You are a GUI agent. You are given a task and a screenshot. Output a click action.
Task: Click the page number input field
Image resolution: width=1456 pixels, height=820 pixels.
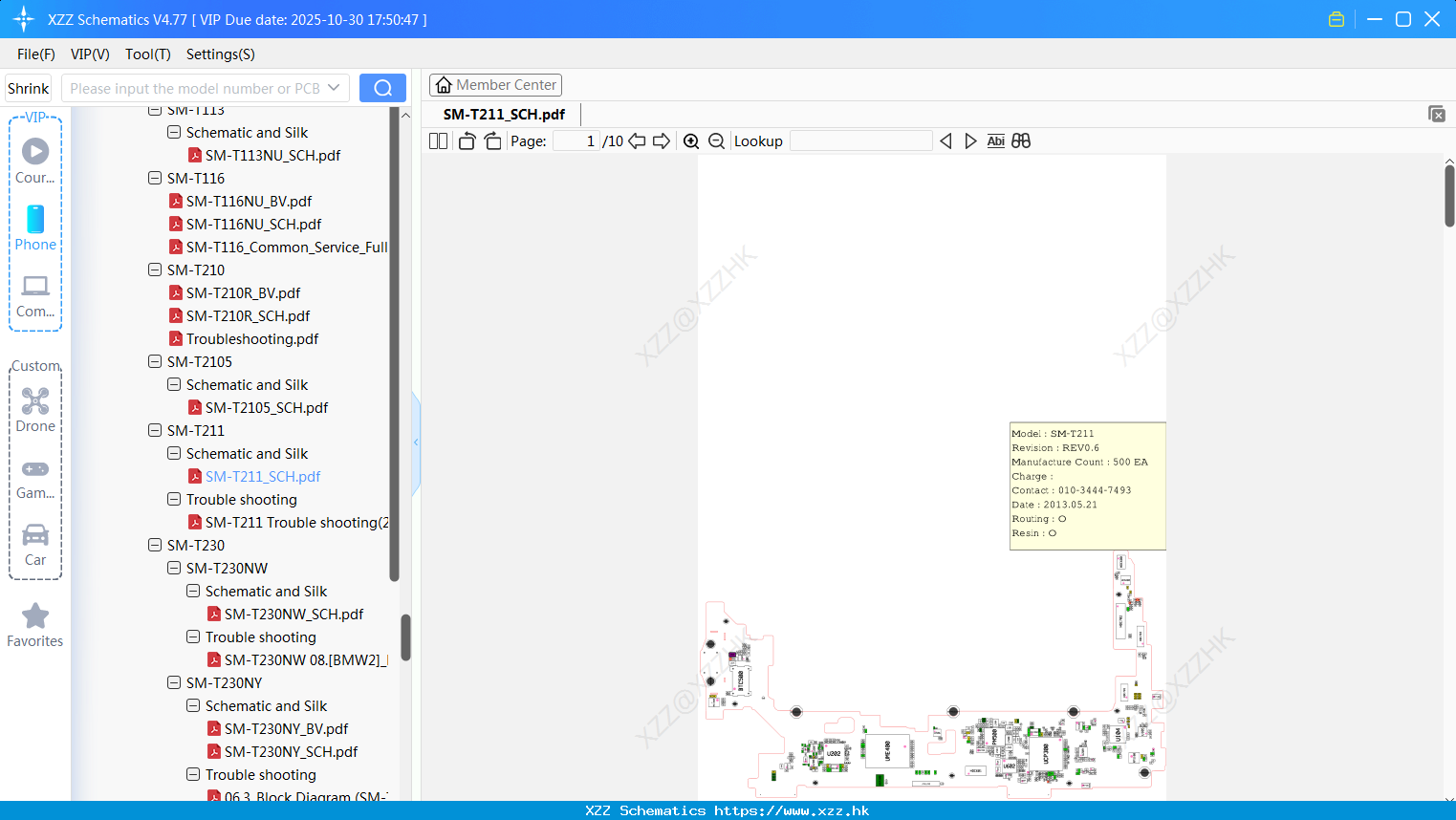[x=576, y=140]
